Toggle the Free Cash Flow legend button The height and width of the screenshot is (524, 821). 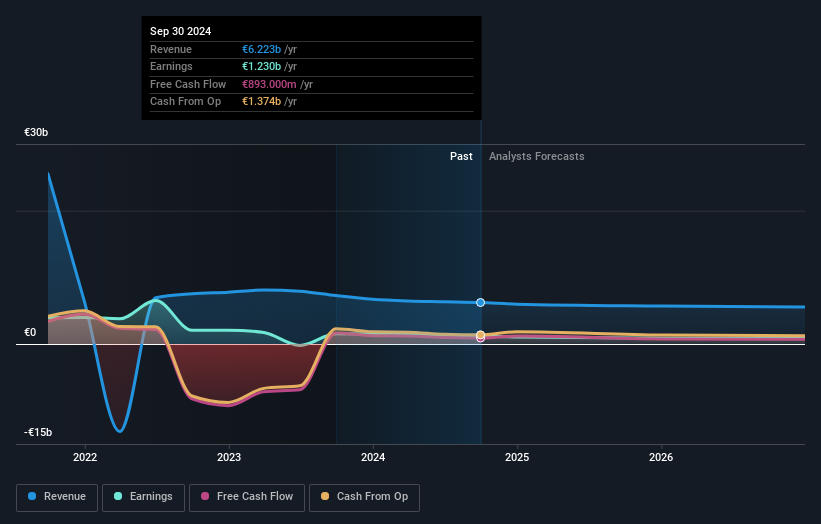point(247,497)
